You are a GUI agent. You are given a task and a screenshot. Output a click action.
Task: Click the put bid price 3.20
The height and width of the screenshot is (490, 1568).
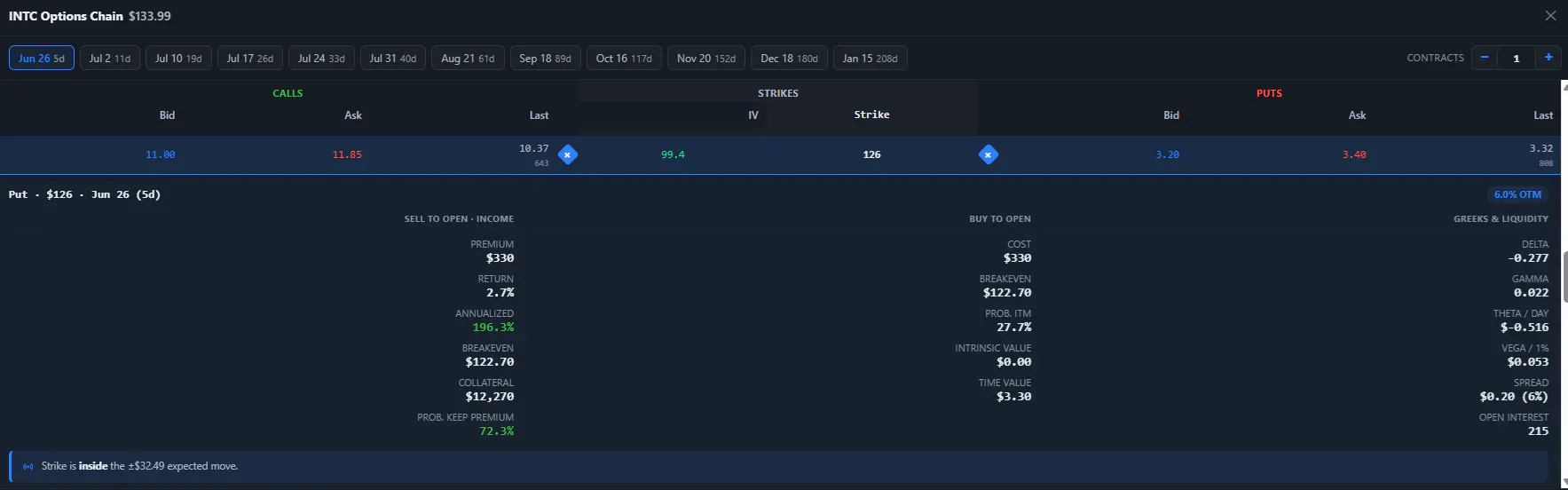1168,154
